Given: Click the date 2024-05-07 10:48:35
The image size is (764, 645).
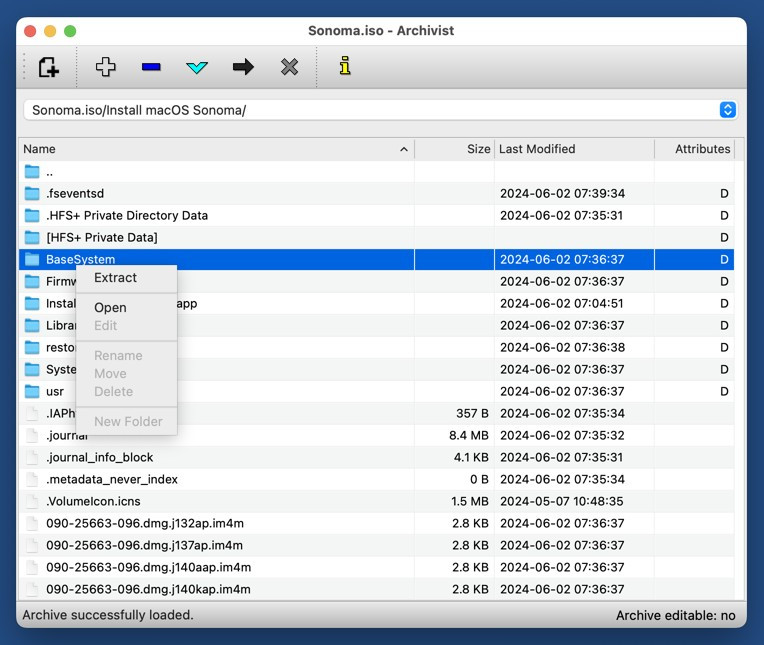Looking at the screenshot, I should [562, 501].
